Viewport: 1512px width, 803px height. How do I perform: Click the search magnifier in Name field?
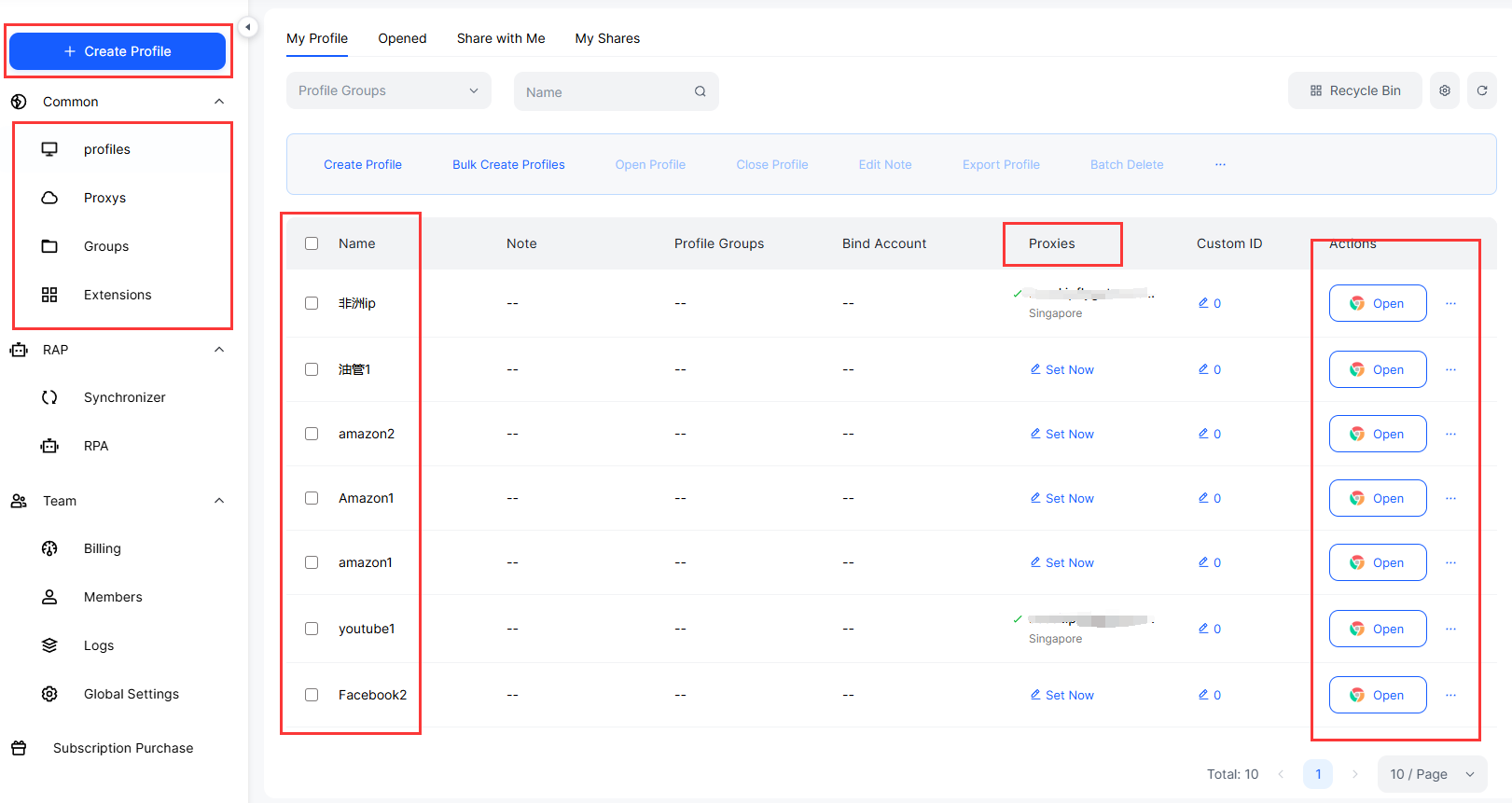(x=700, y=91)
